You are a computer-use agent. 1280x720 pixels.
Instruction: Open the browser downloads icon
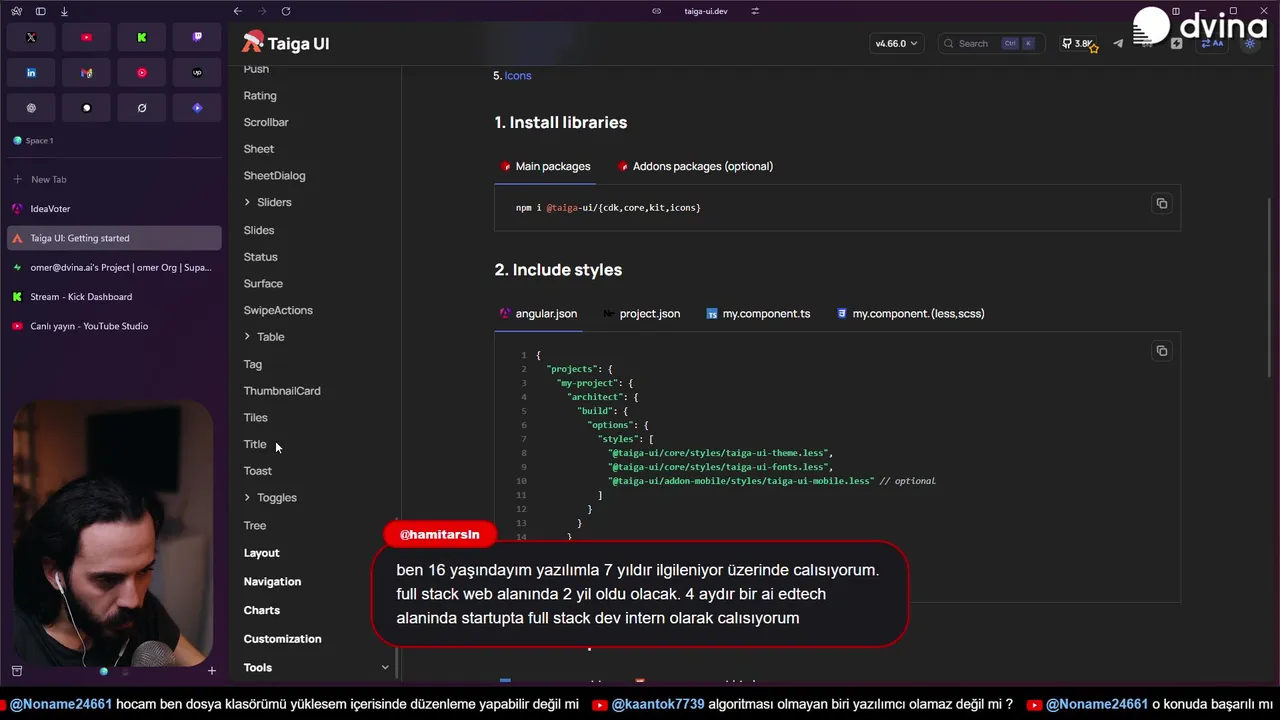[64, 11]
